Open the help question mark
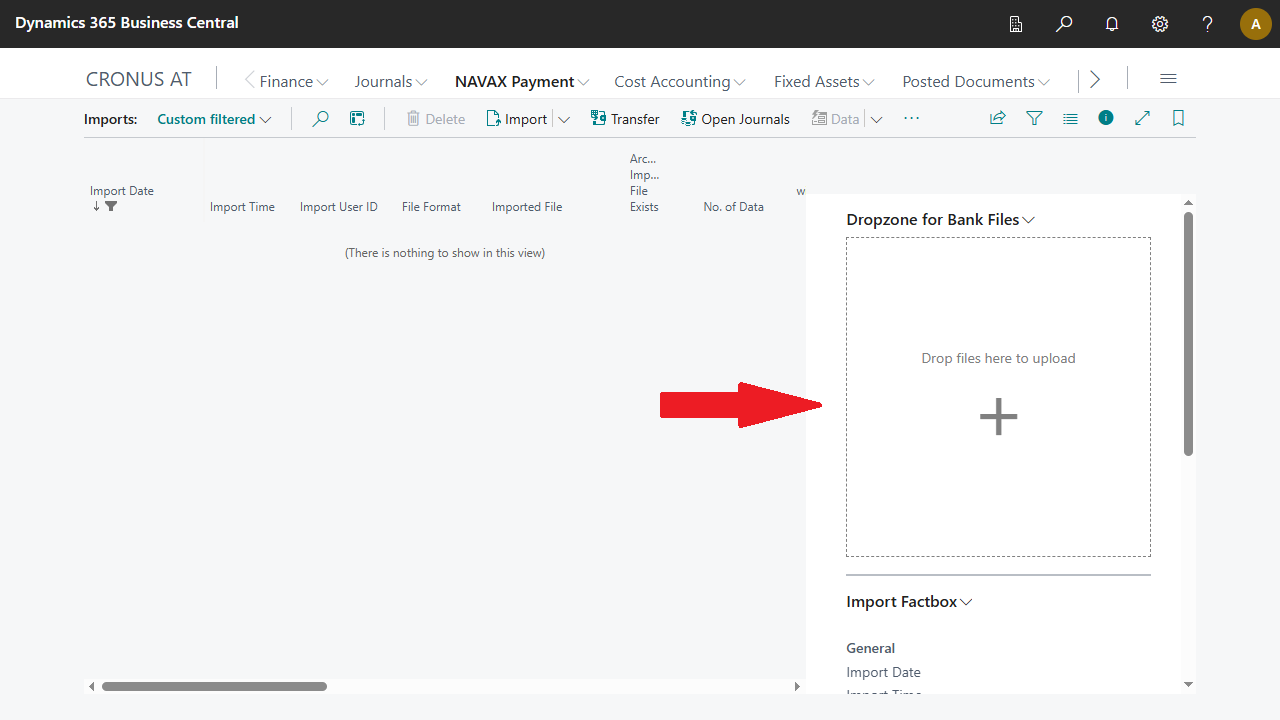 pyautogui.click(x=1208, y=24)
